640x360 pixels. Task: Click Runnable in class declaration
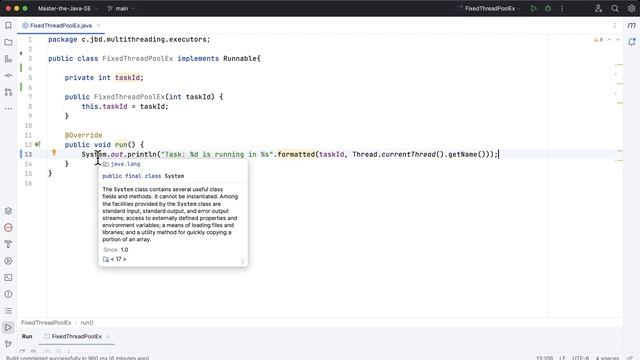(240, 58)
